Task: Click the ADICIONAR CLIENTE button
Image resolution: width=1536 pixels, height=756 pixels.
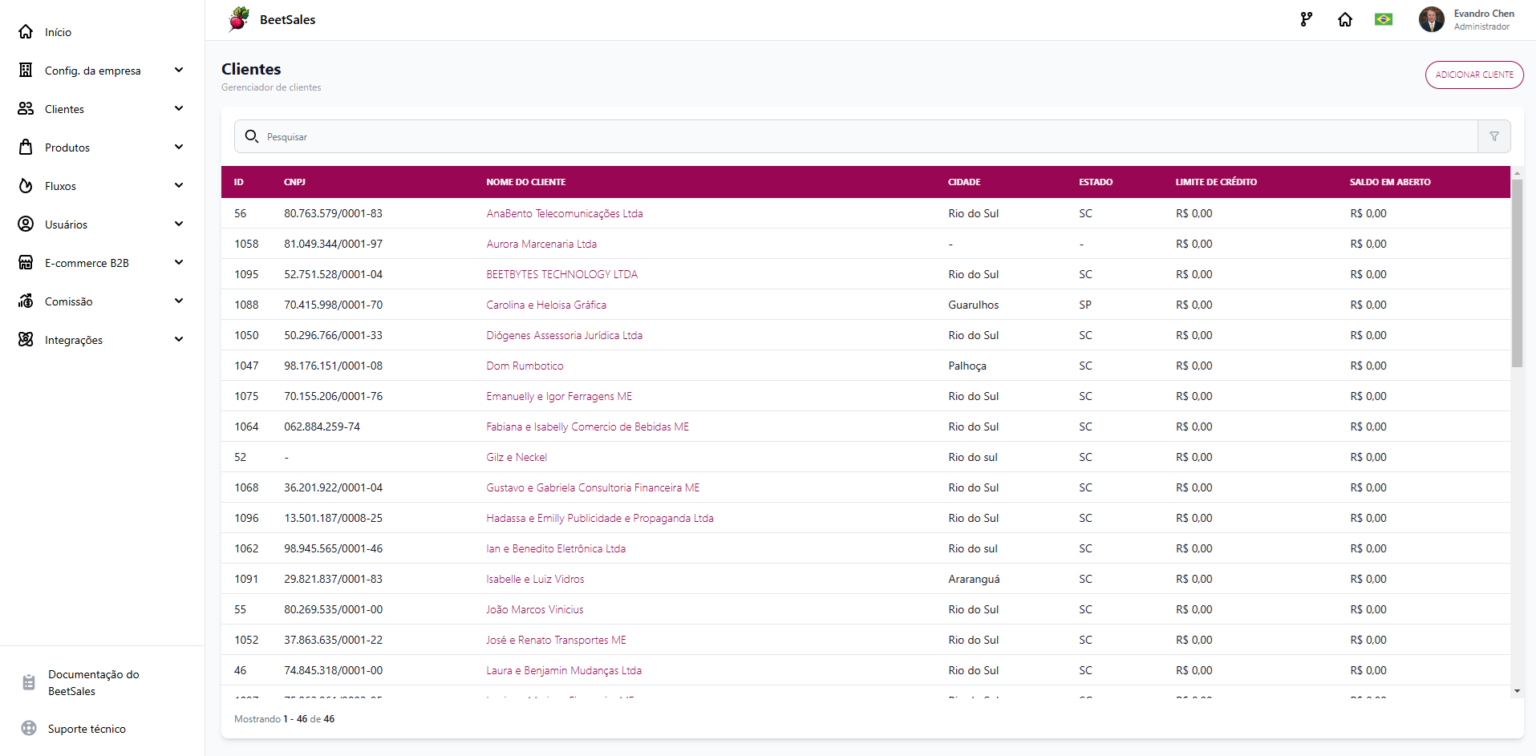Action: point(1474,75)
